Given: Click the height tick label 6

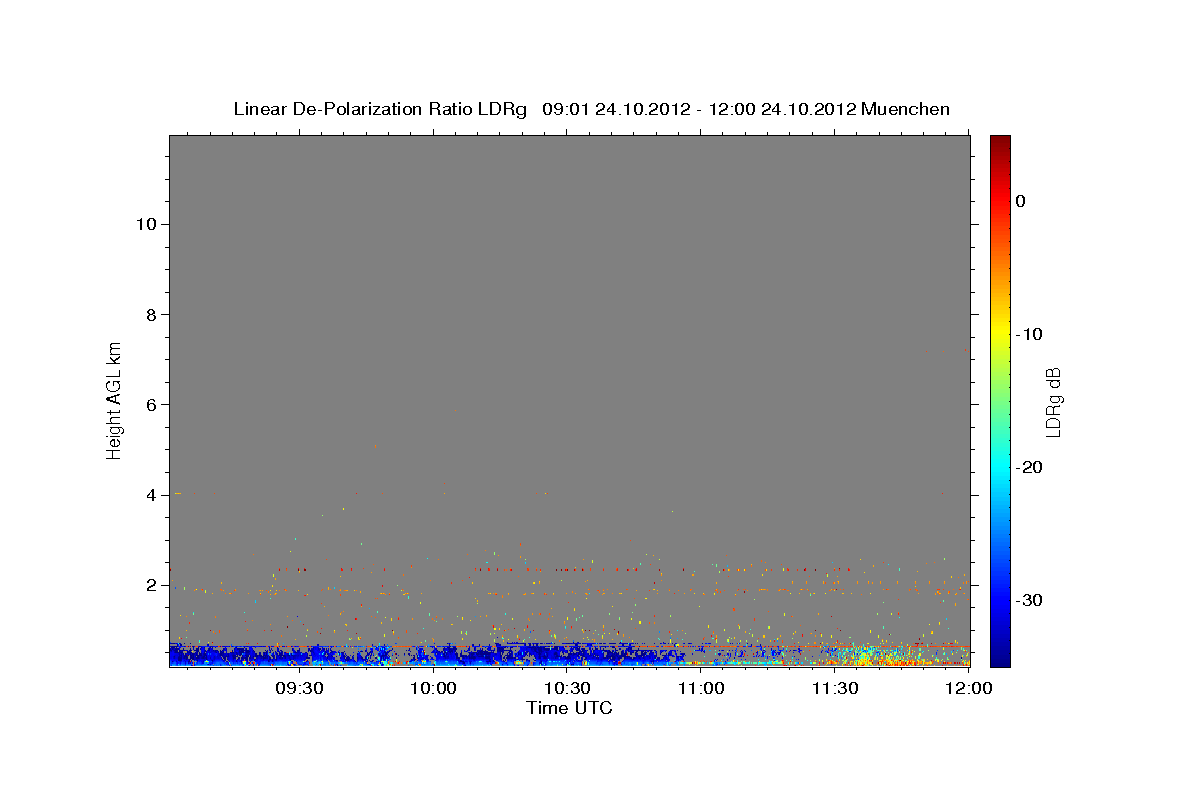Looking at the screenshot, I should tap(152, 405).
